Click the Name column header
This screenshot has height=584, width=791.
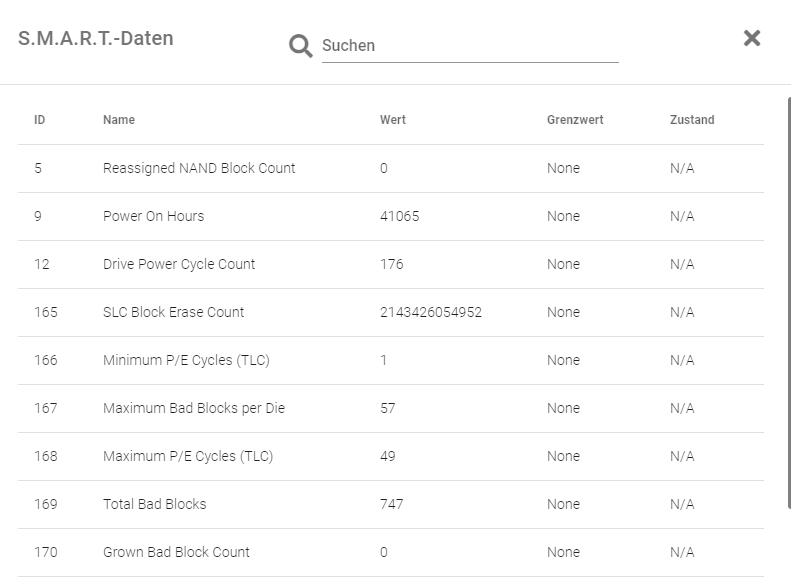[119, 120]
